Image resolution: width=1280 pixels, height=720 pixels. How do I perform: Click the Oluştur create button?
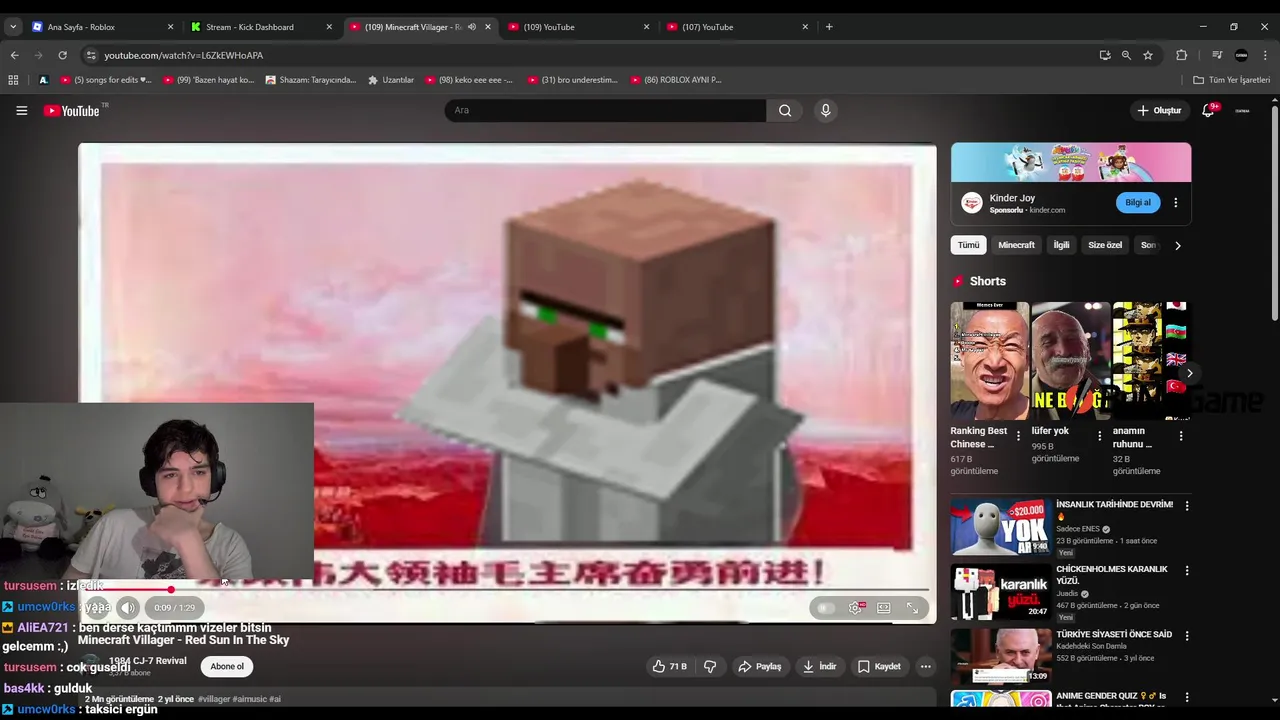1159,110
